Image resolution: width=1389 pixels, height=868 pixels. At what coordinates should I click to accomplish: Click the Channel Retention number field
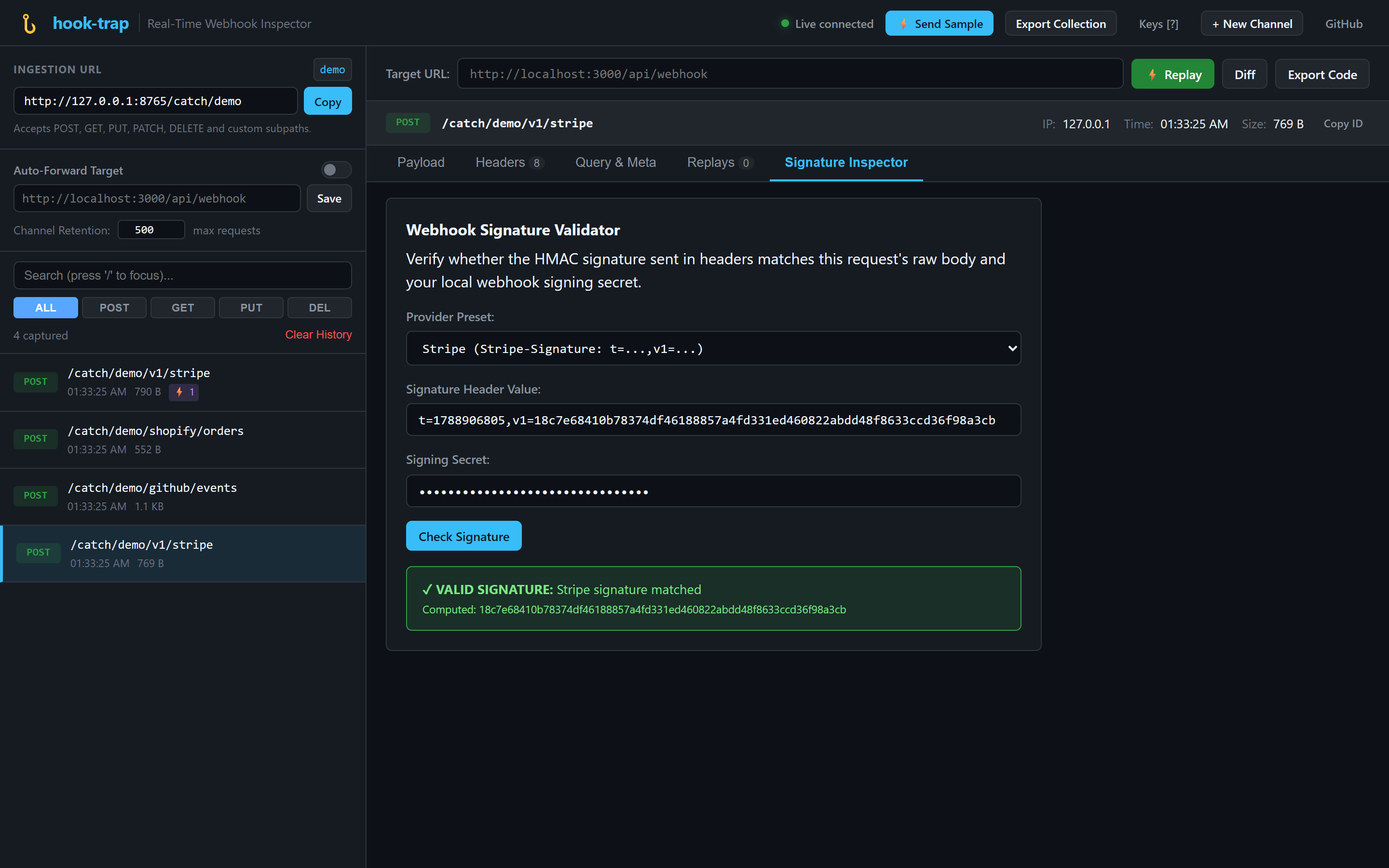pyautogui.click(x=151, y=230)
